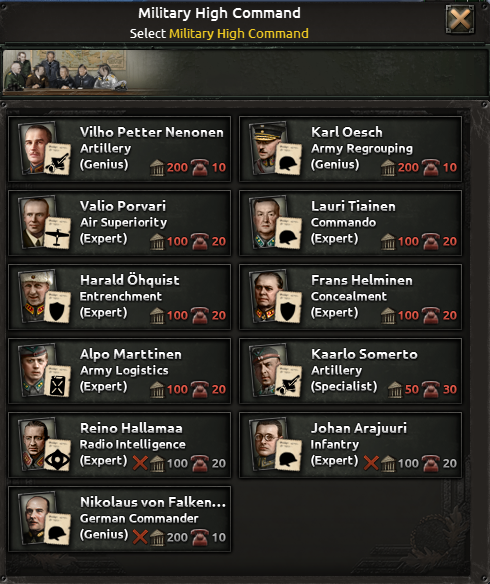The height and width of the screenshot is (584, 490).
Task: Click the Reino Hallamaa name label
Action: pyautogui.click(x=131, y=428)
